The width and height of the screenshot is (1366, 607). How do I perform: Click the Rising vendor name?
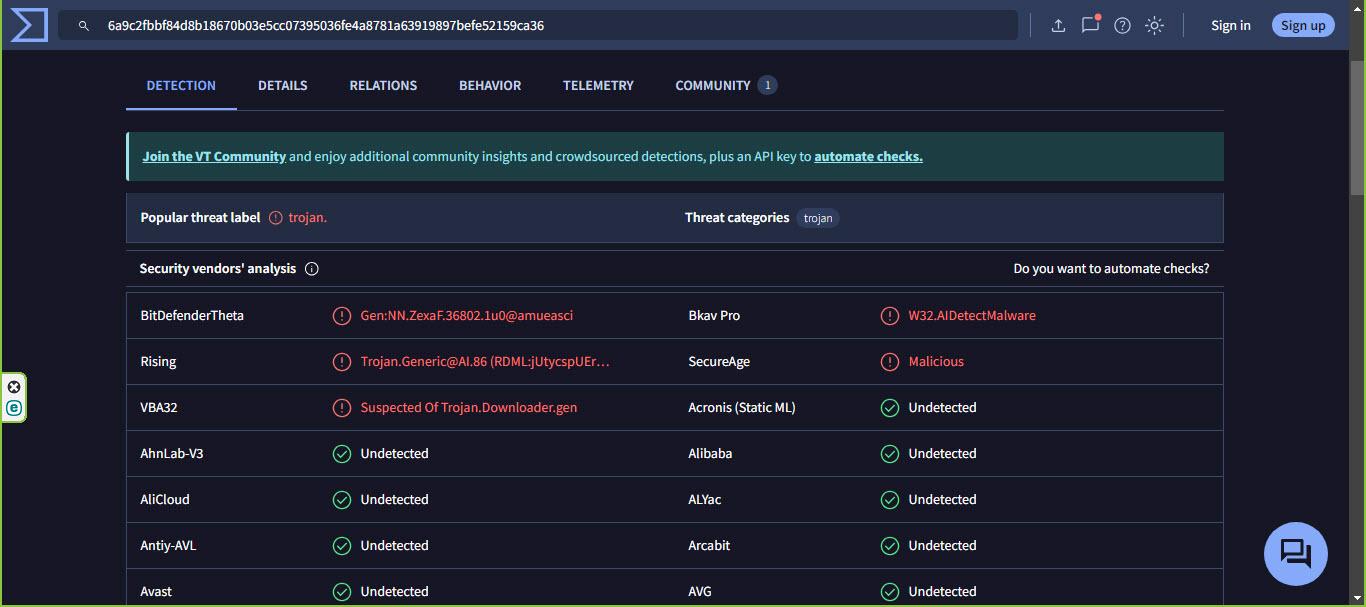coord(158,362)
